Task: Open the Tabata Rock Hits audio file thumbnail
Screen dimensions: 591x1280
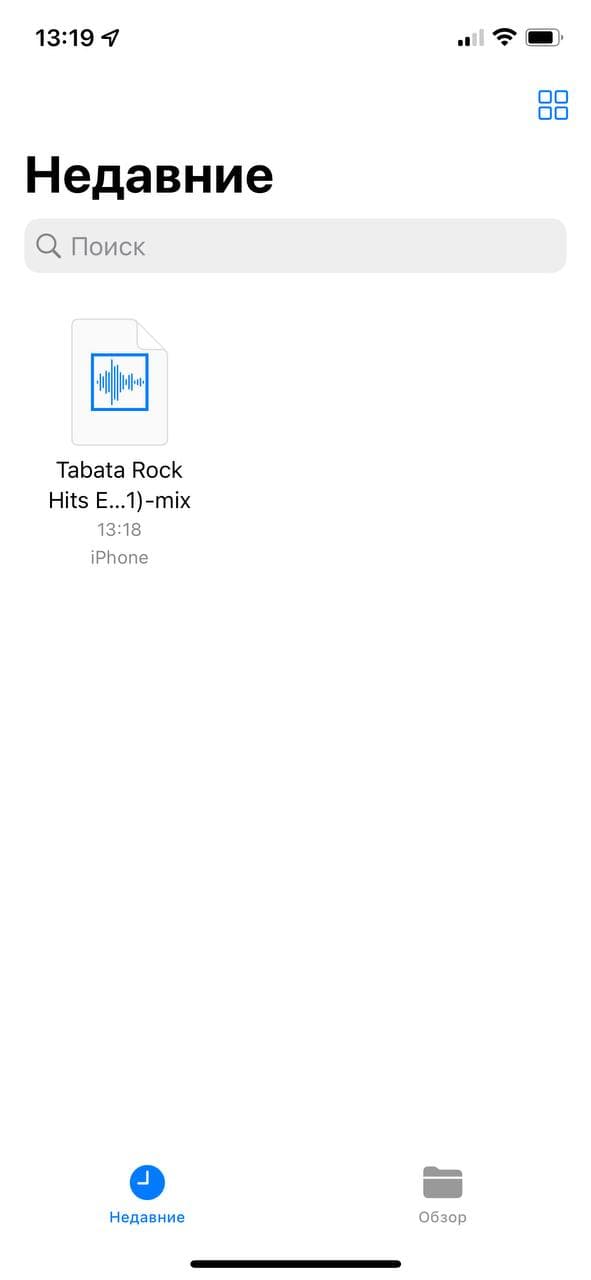Action: (x=119, y=382)
